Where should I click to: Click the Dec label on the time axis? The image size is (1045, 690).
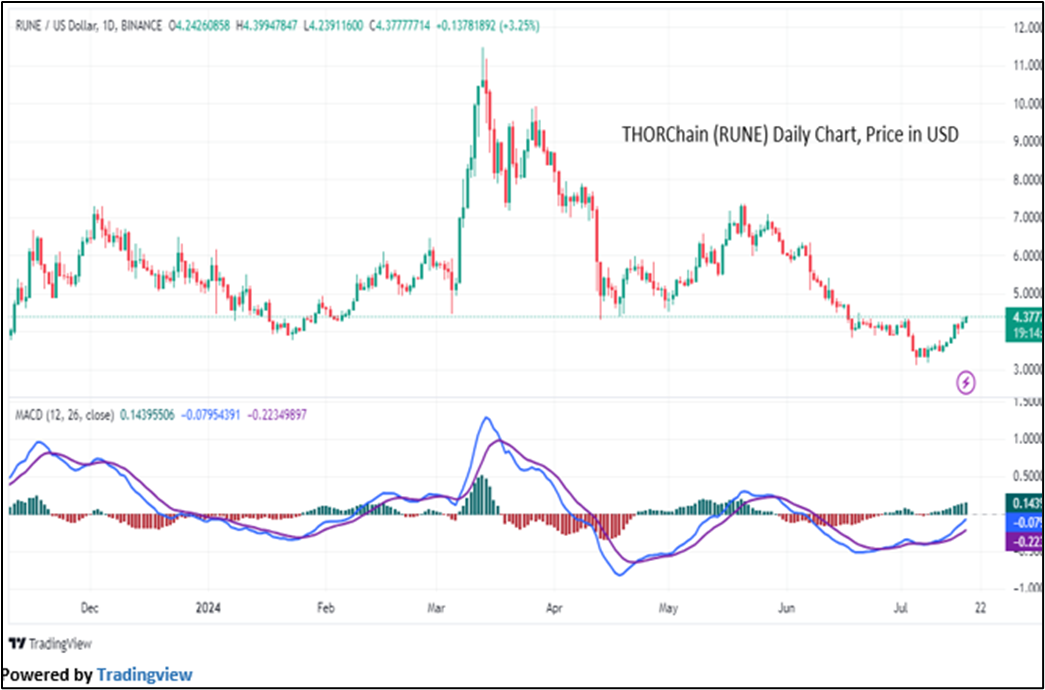point(89,609)
